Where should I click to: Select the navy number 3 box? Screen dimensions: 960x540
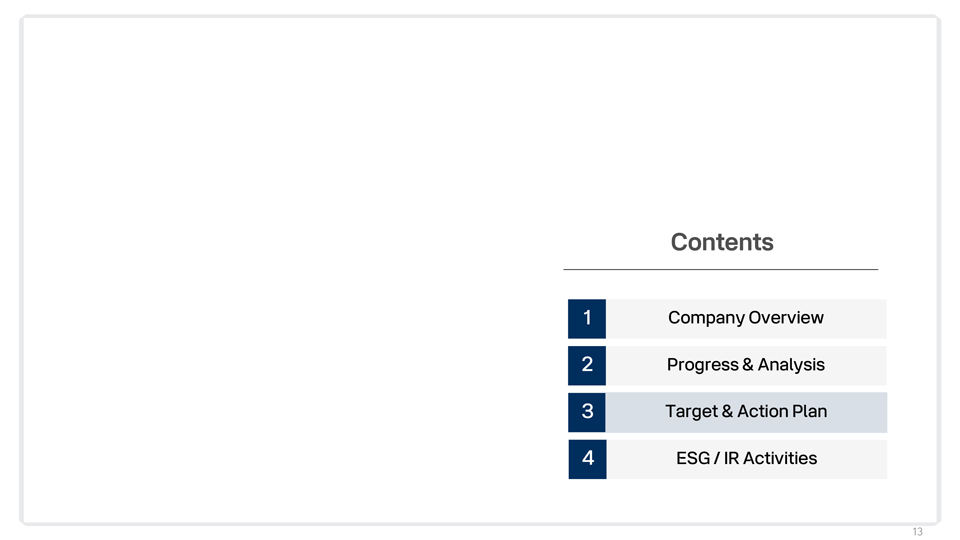587,412
